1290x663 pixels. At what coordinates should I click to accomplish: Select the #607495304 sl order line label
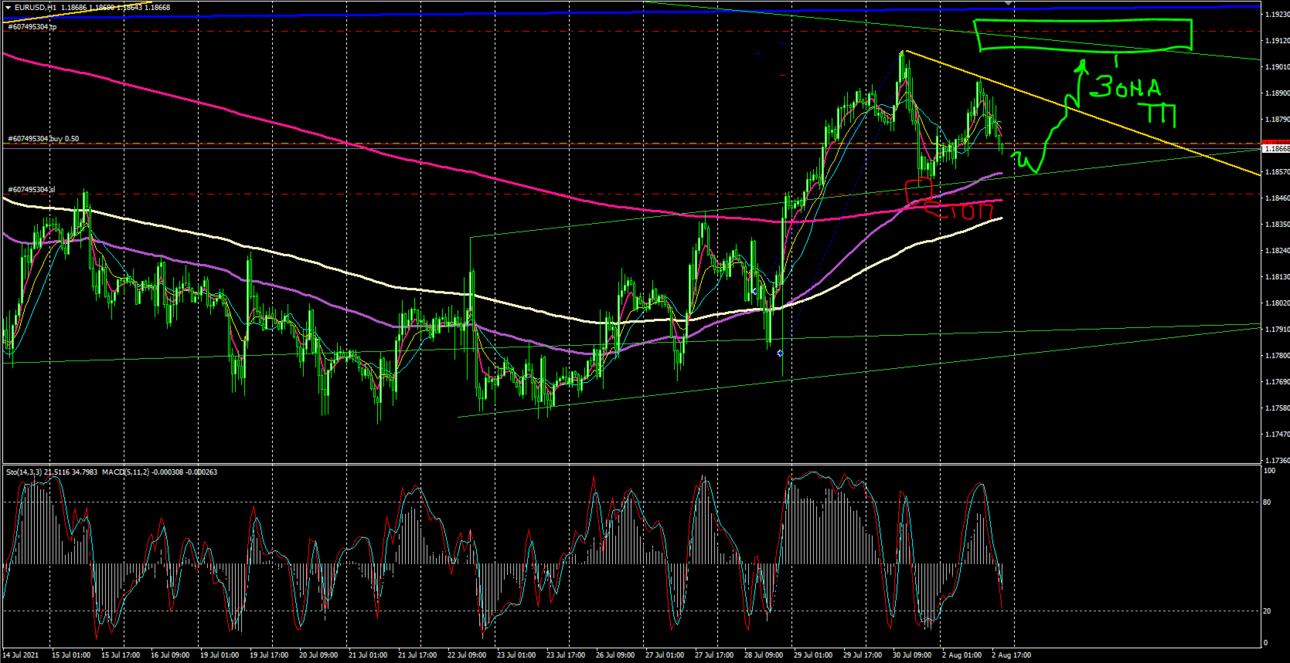coord(31,189)
